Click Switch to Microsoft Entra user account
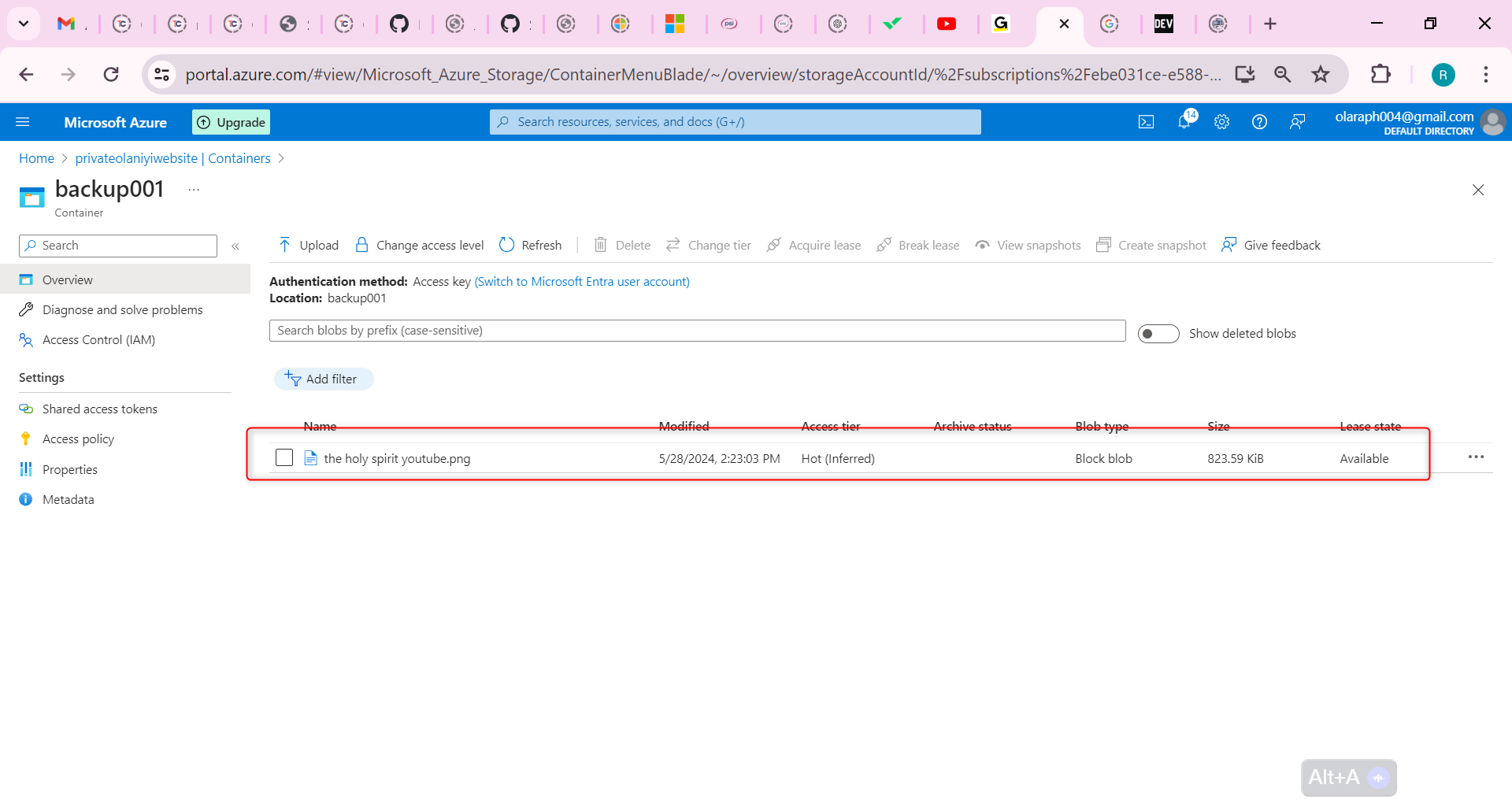The width and height of the screenshot is (1512, 803). point(582,281)
